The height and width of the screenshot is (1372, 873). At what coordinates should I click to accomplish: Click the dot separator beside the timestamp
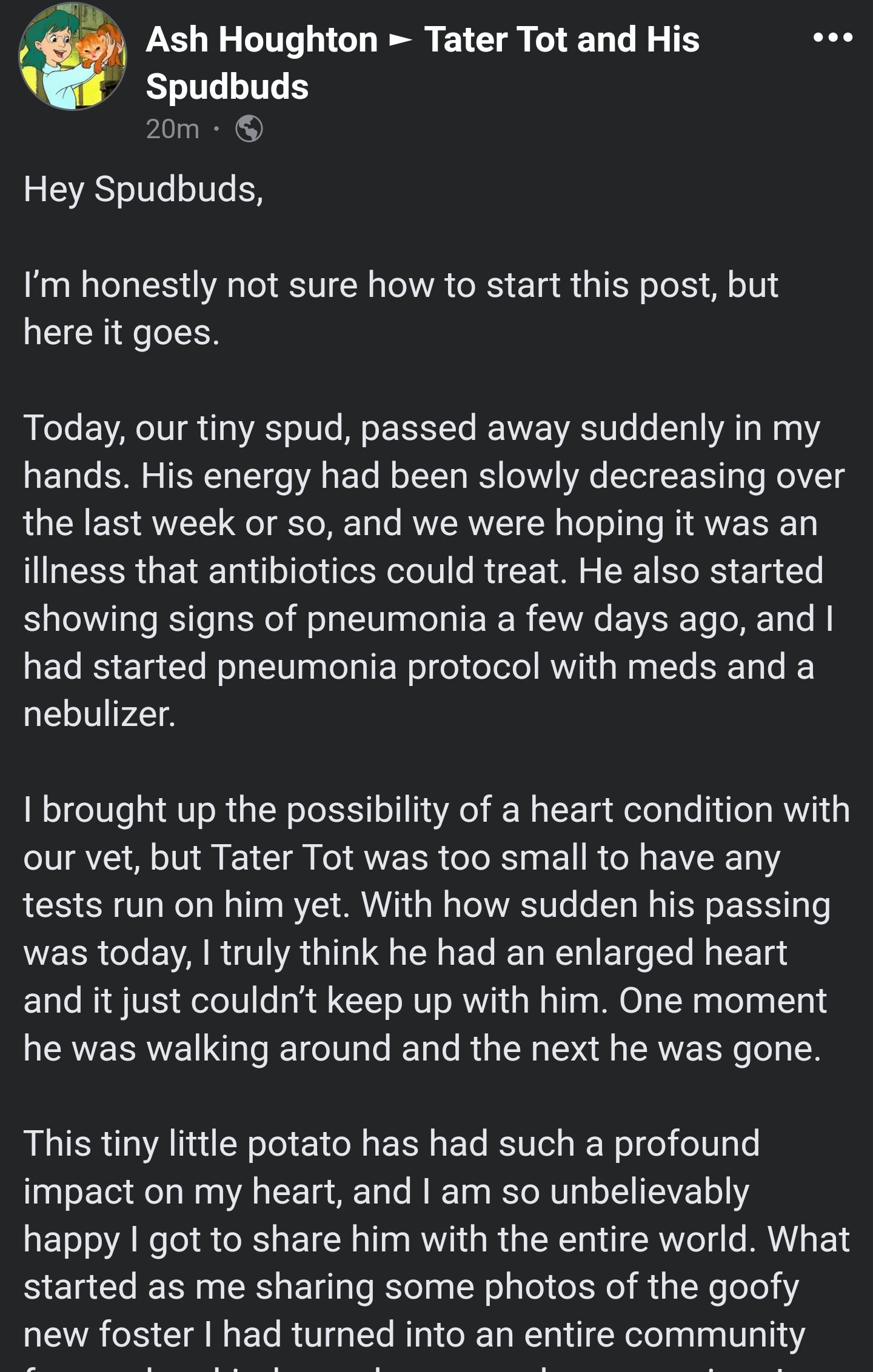point(216,128)
